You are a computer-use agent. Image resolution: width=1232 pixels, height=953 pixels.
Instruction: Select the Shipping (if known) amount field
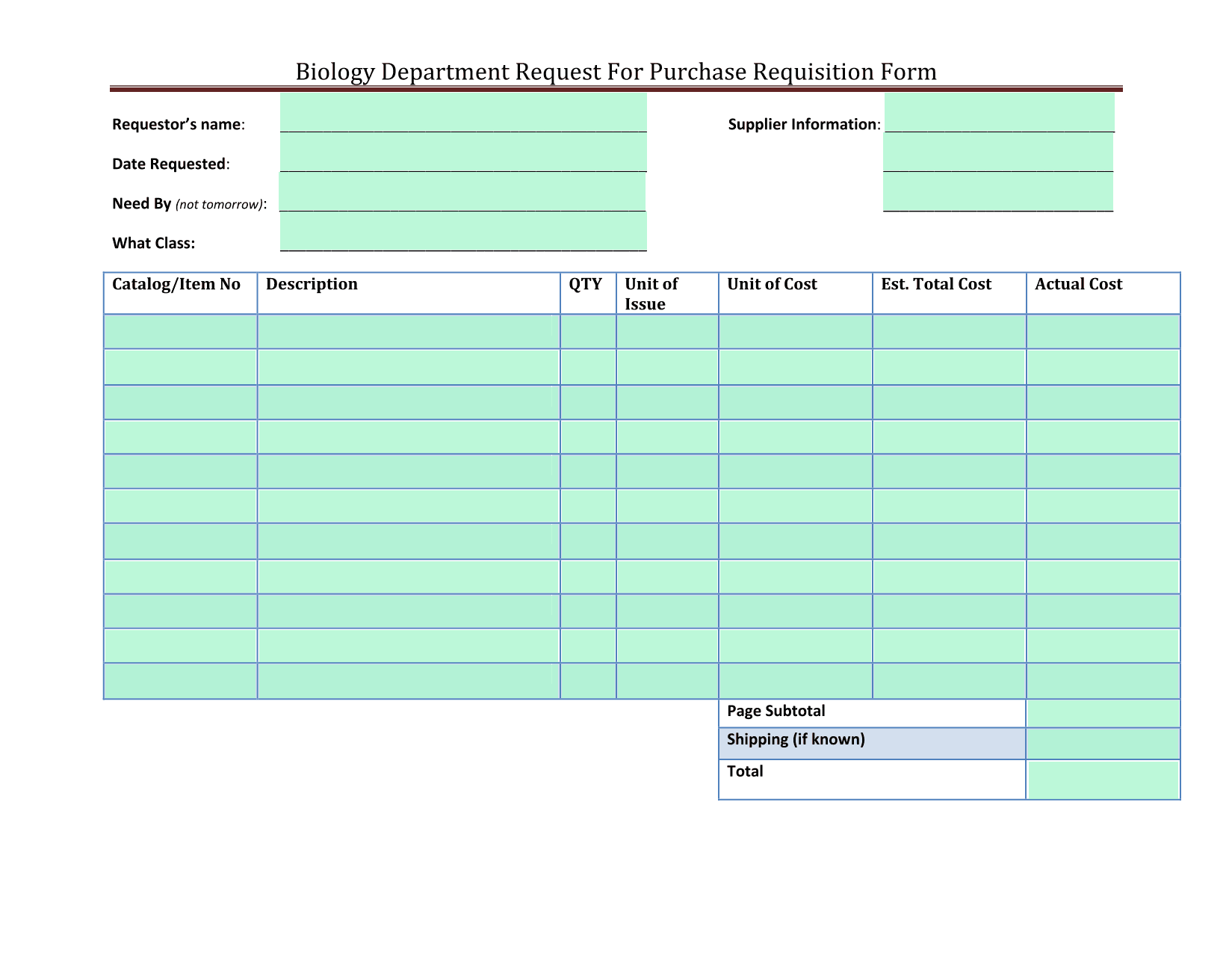pyautogui.click(x=1103, y=744)
